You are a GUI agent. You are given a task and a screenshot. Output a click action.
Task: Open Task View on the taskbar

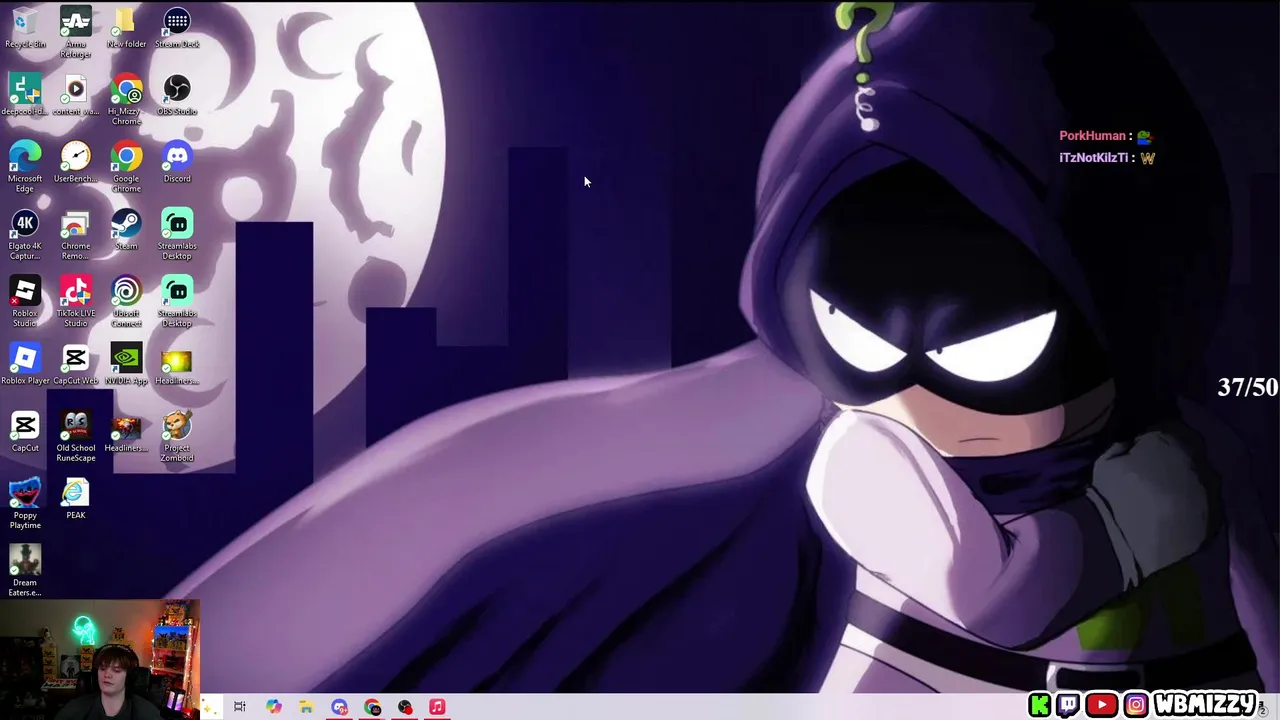240,707
